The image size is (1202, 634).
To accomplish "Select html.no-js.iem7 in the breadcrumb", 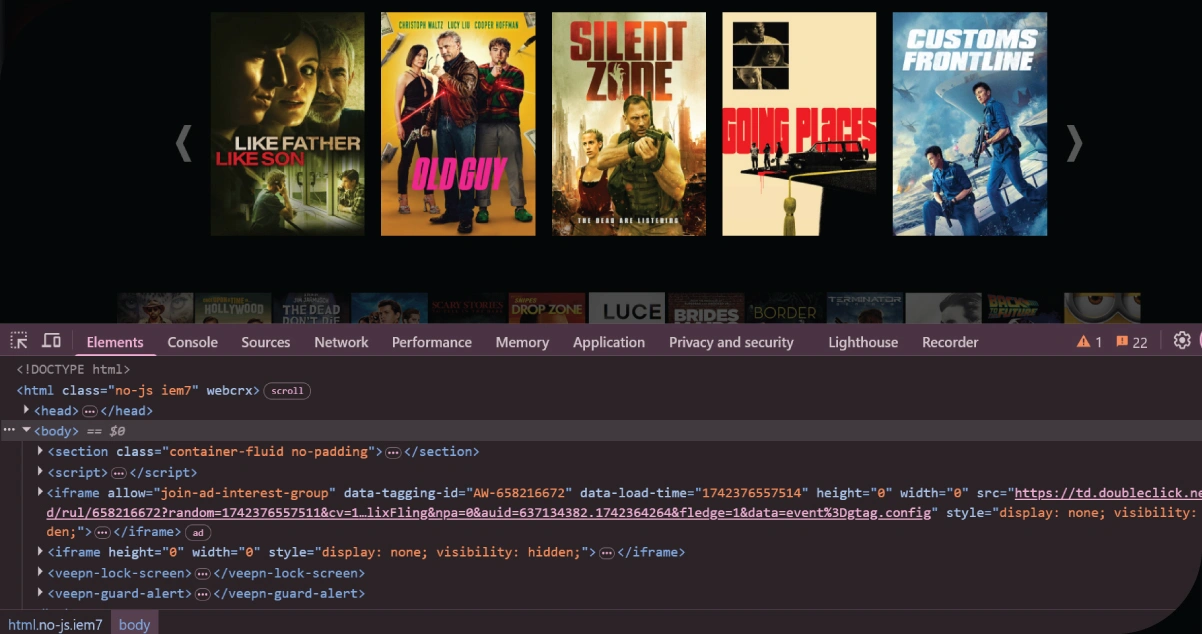I will (x=55, y=625).
